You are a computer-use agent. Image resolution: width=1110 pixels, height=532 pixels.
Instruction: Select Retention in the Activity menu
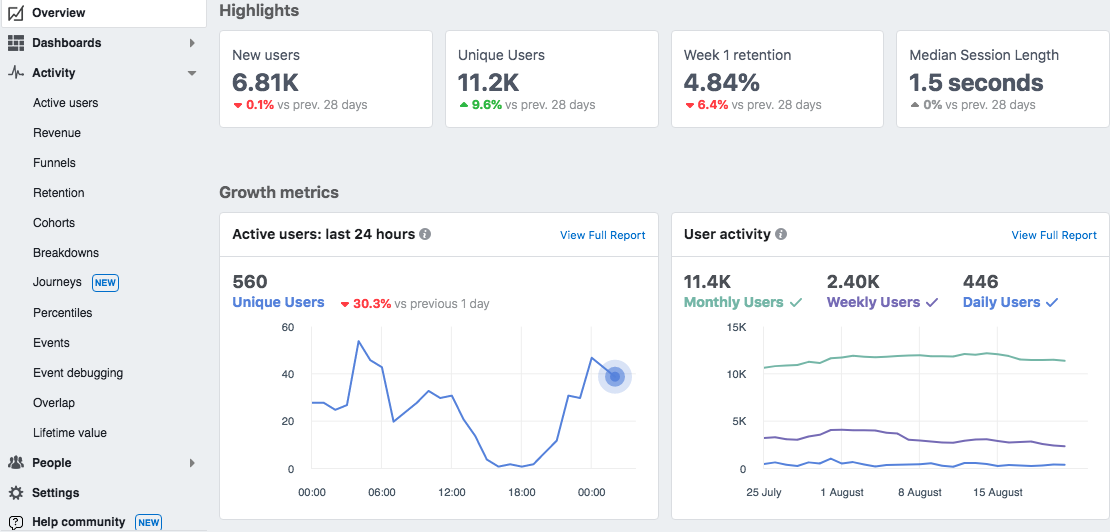click(59, 192)
